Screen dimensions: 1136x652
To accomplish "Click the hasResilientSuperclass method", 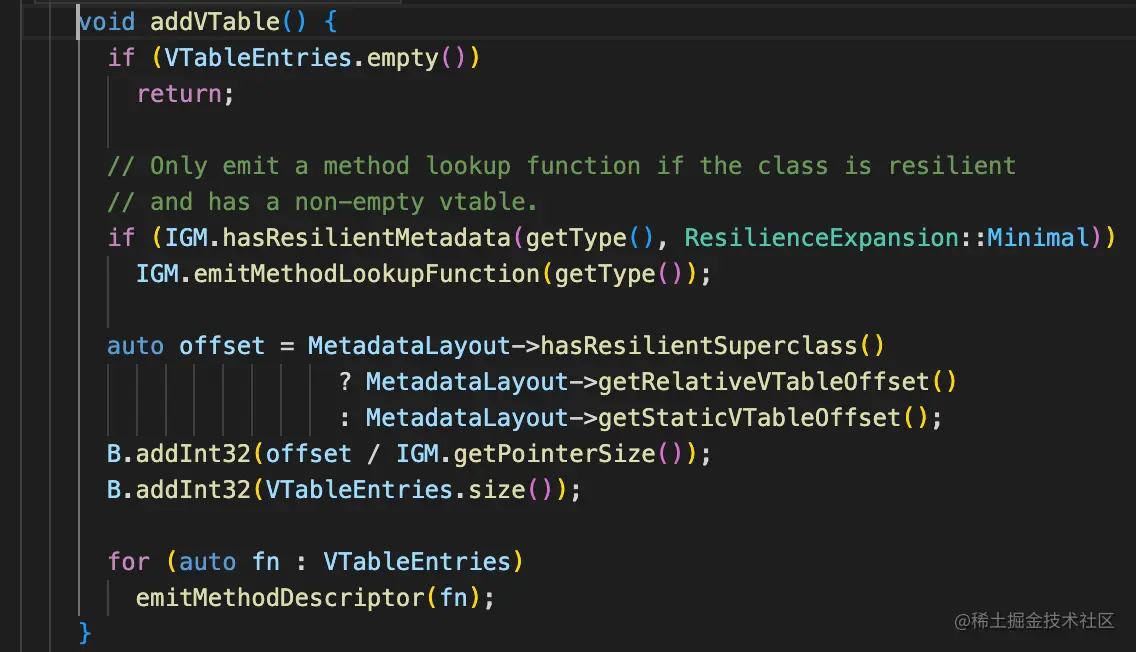I will click(698, 345).
